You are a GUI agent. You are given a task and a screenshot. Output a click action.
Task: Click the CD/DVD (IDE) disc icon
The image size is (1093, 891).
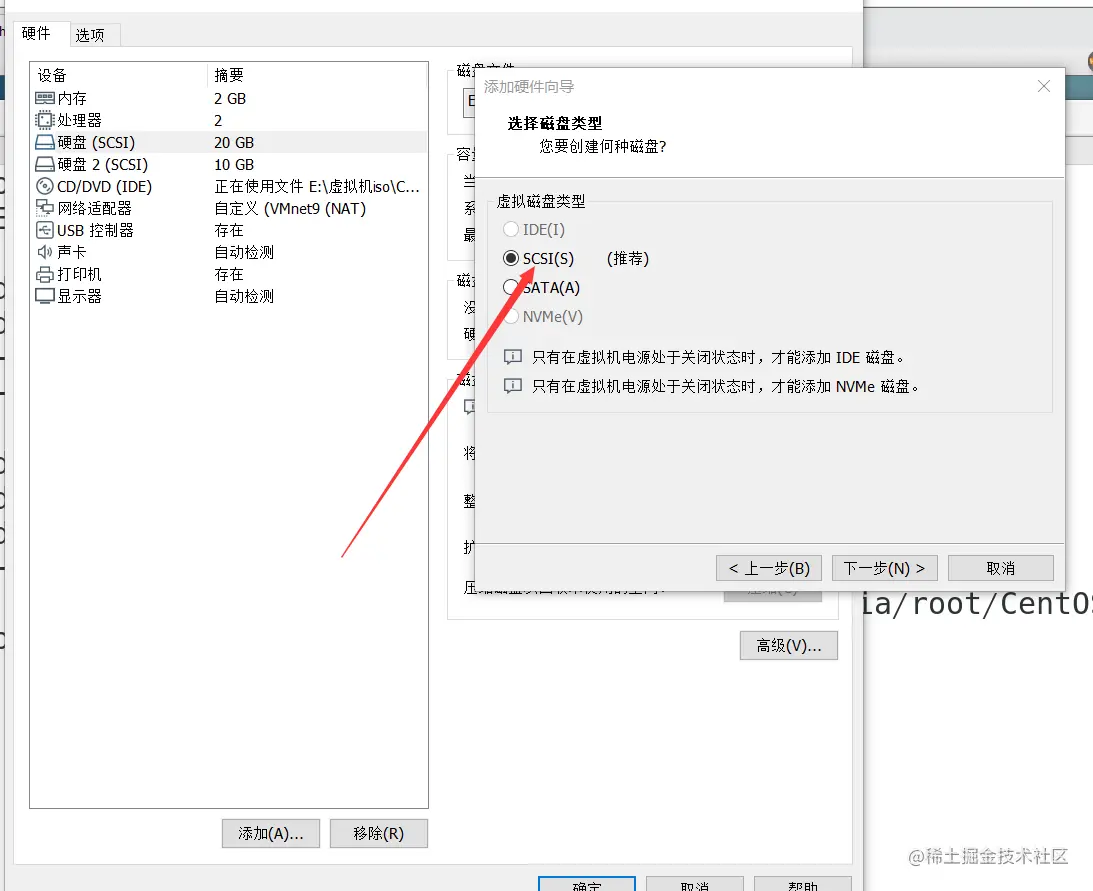[x=45, y=186]
